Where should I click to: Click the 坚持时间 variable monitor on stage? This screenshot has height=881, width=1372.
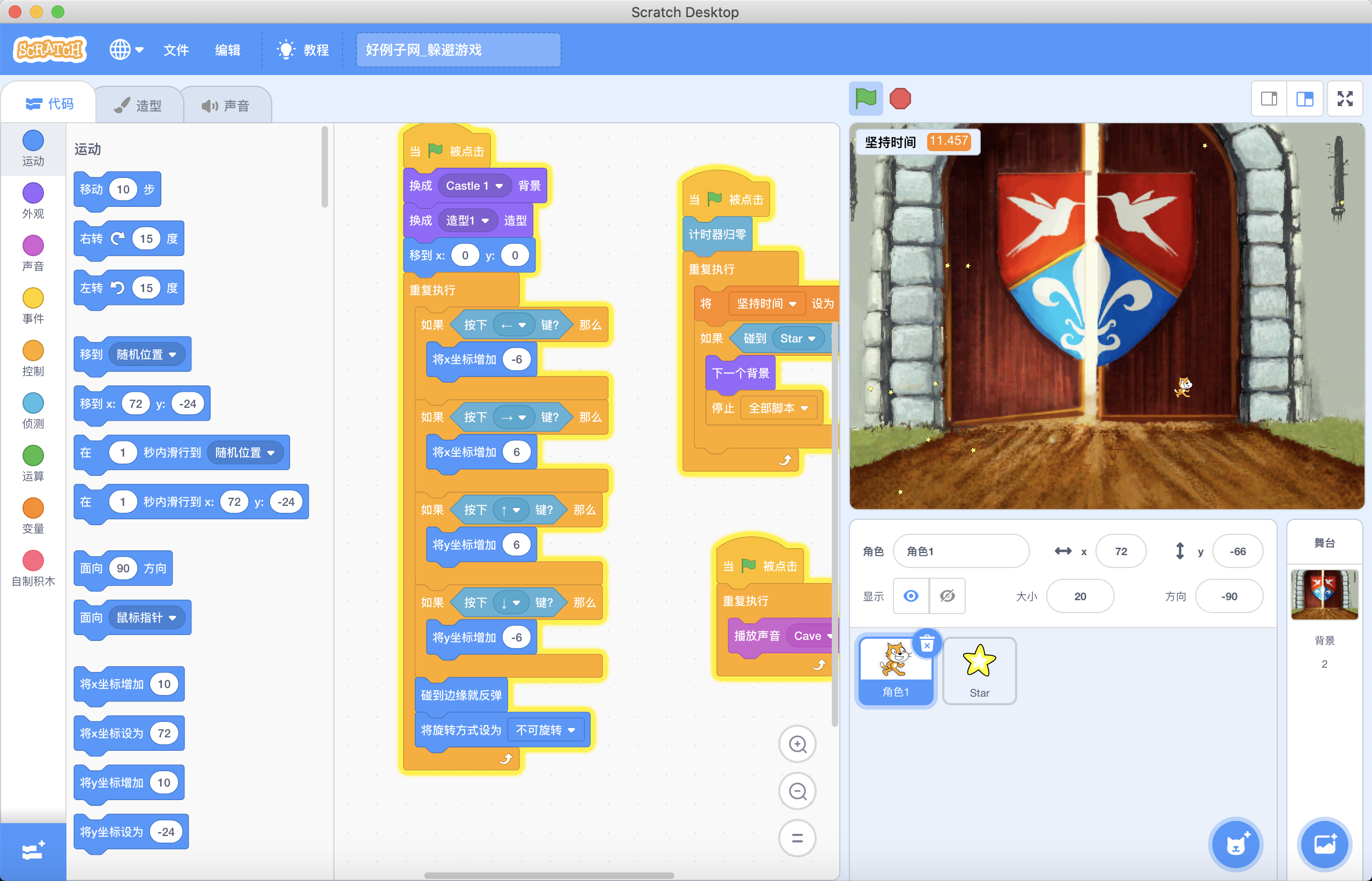tap(918, 141)
